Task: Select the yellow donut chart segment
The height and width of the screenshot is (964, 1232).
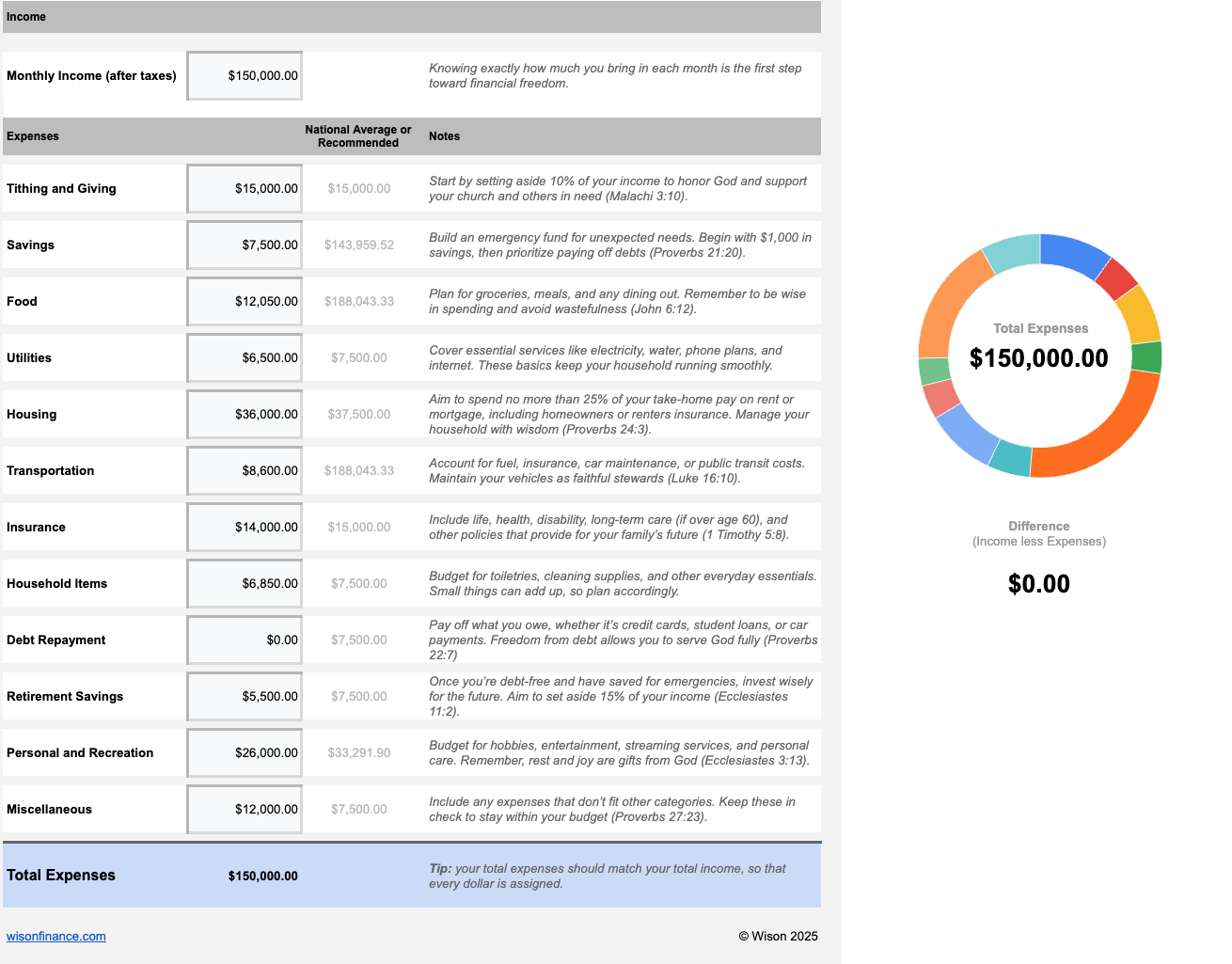Action: coord(1140,315)
